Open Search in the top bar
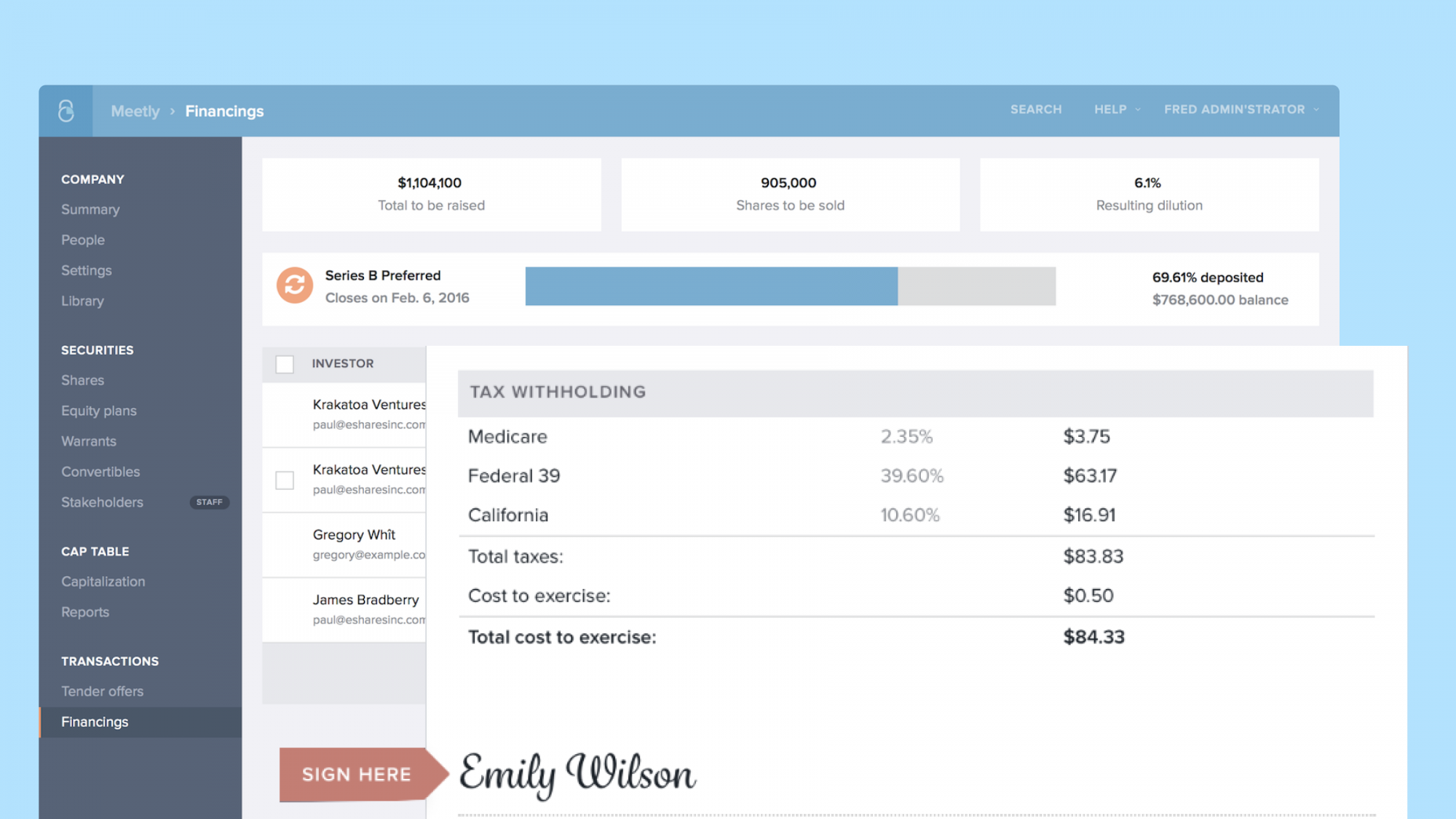This screenshot has width=1456, height=819. click(x=1035, y=109)
